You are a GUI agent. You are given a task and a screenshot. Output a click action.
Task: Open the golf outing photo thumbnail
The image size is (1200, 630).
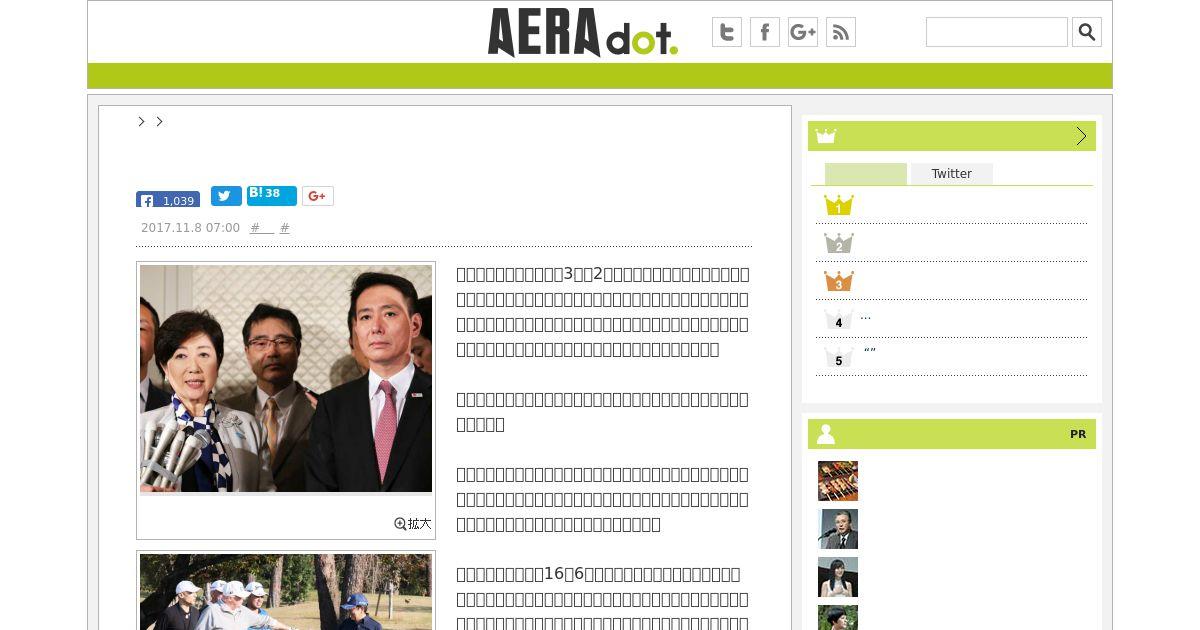click(286, 591)
